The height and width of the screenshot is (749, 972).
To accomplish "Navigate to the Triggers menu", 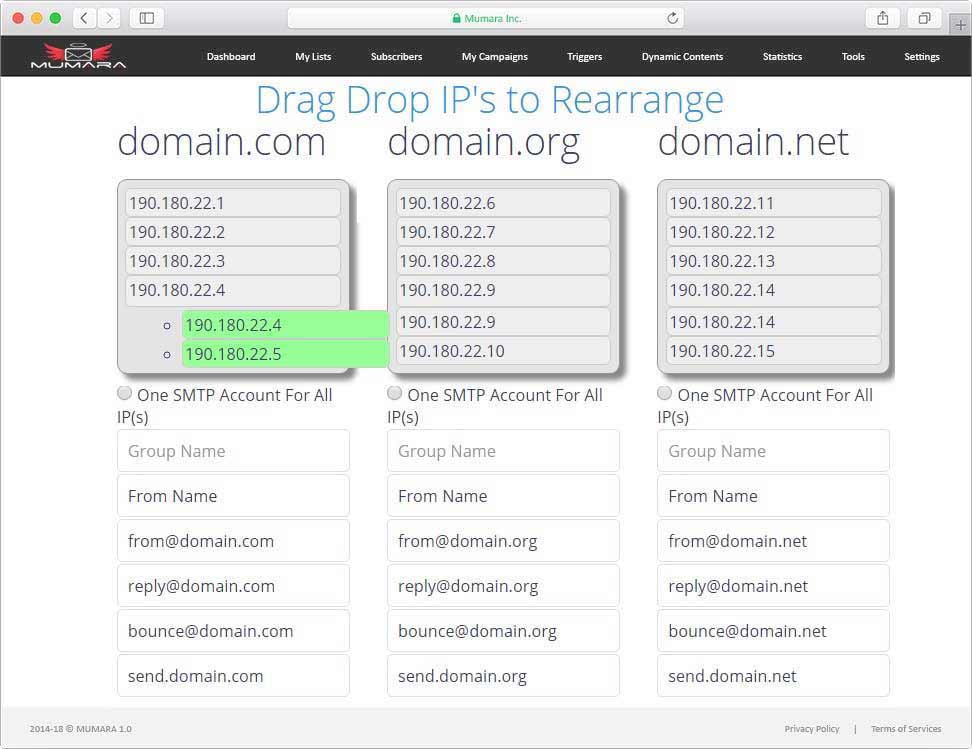I will pyautogui.click(x=584, y=57).
